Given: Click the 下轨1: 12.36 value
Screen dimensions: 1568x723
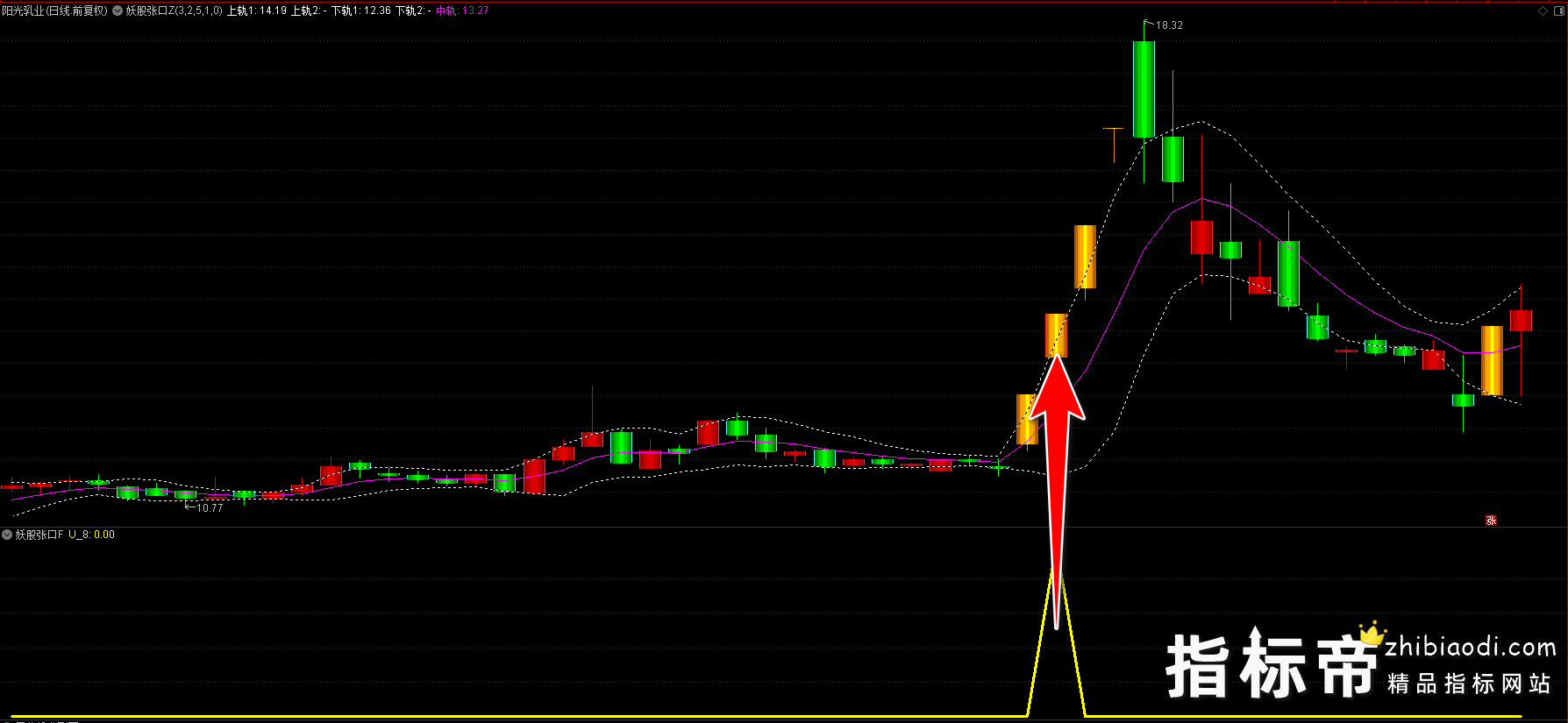Looking at the screenshot, I should point(361,11).
